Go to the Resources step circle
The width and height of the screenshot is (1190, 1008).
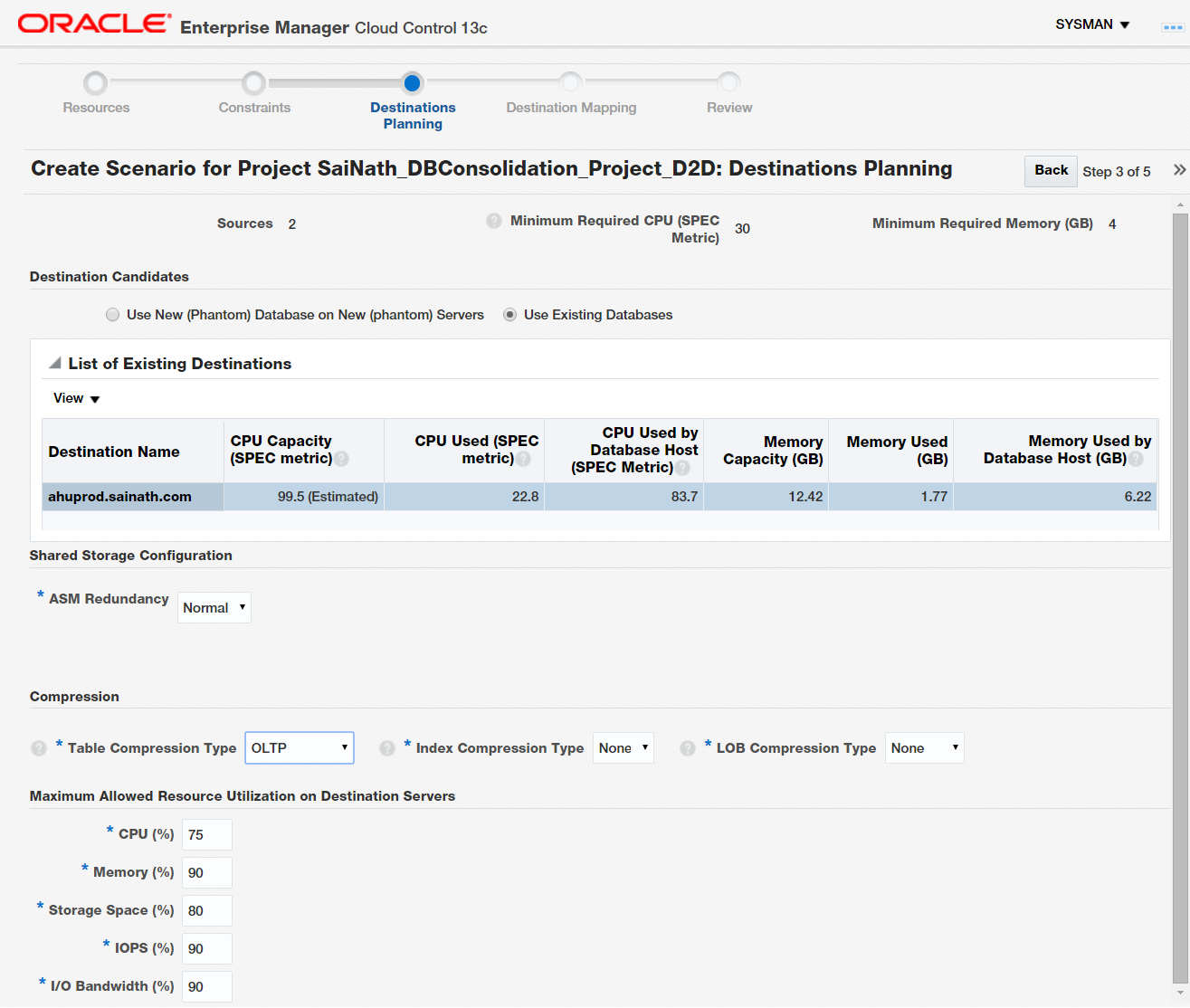pos(95,83)
